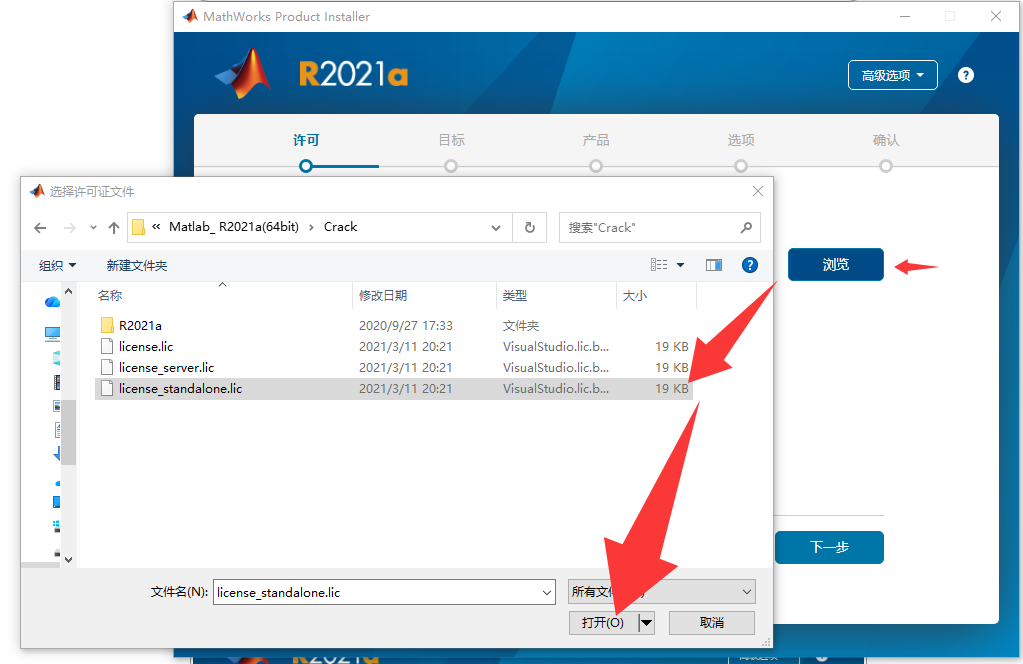The height and width of the screenshot is (664, 1023).
Task: Expand the 打开 button's arrow menu
Action: 647,623
